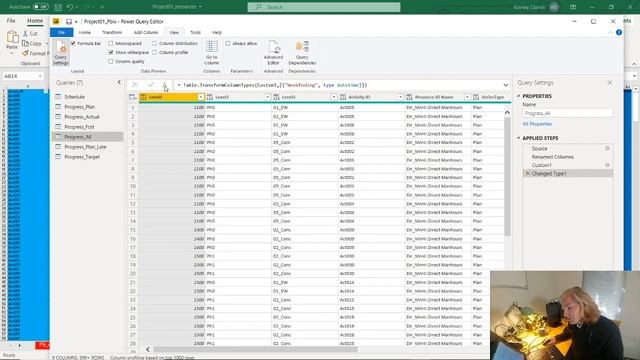Open gear settings for Source step
640x360 pixels.
[x=607, y=149]
